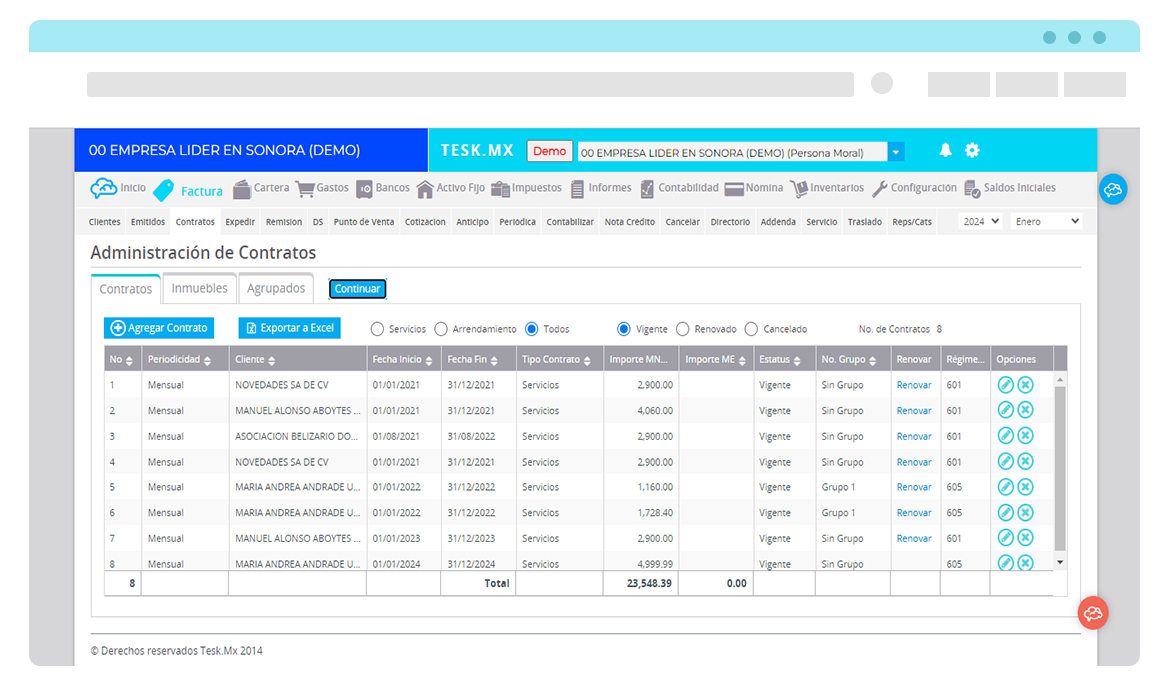Click Renovar on contract row 5
Image resolution: width=1172 pixels, height=686 pixels.
(x=914, y=486)
